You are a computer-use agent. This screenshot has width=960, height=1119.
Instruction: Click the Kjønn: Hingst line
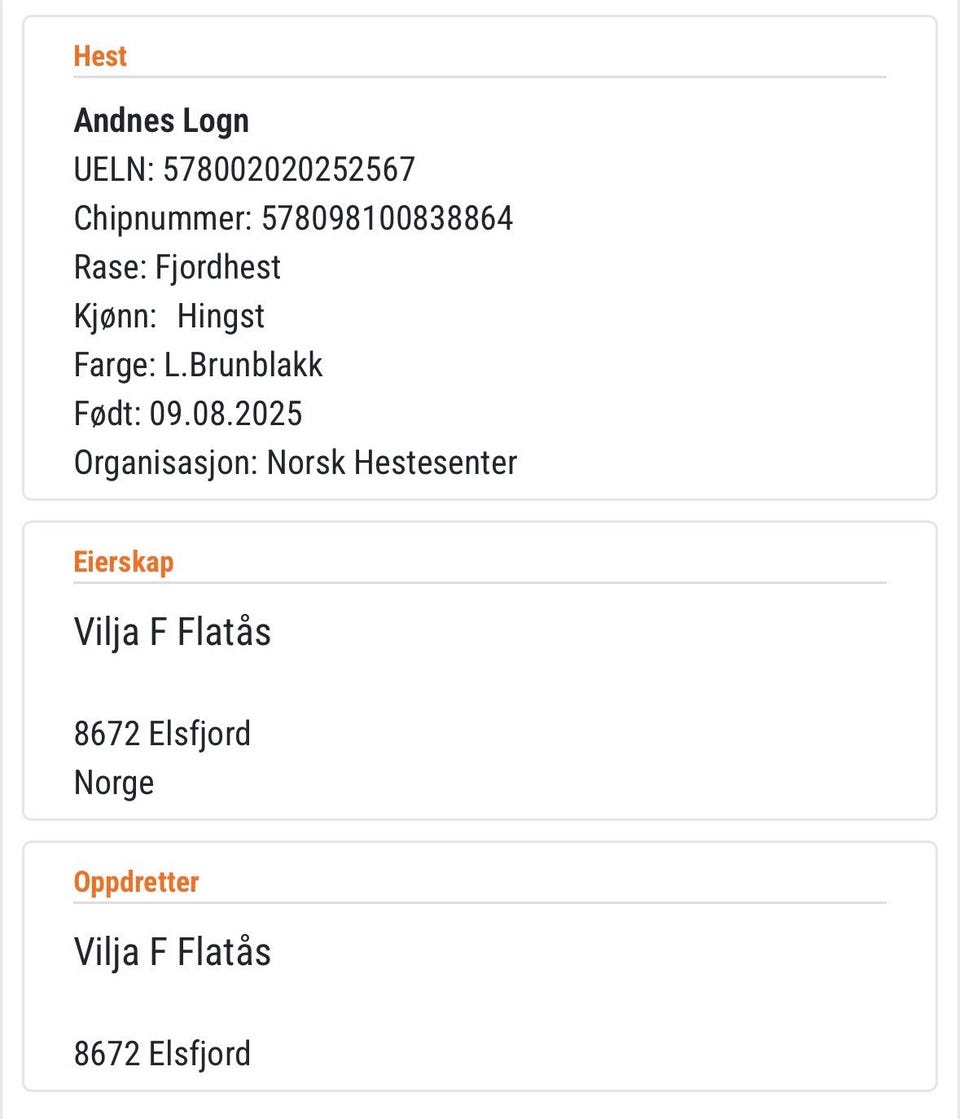point(169,316)
